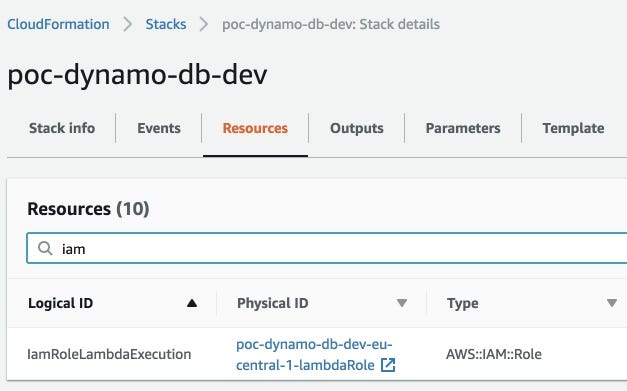This screenshot has width=627, height=391.
Task: Switch to the Template tab
Action: [x=573, y=128]
